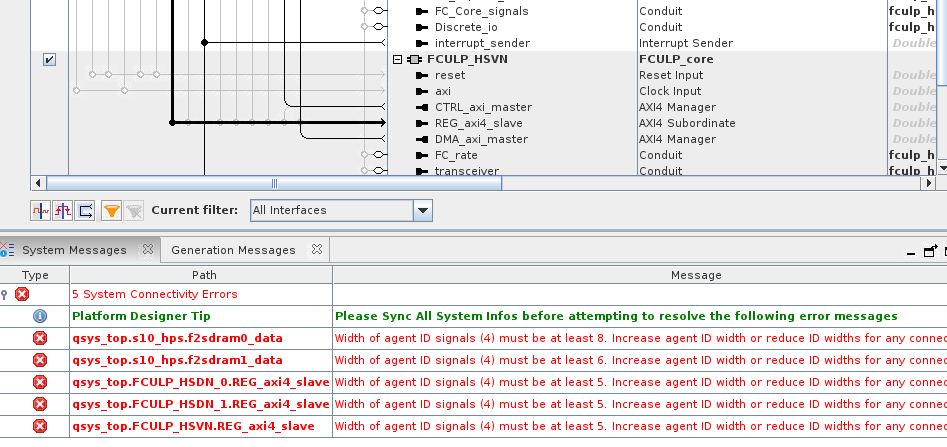Open the Current filter dropdown arrow
947x447 pixels.
[423, 210]
